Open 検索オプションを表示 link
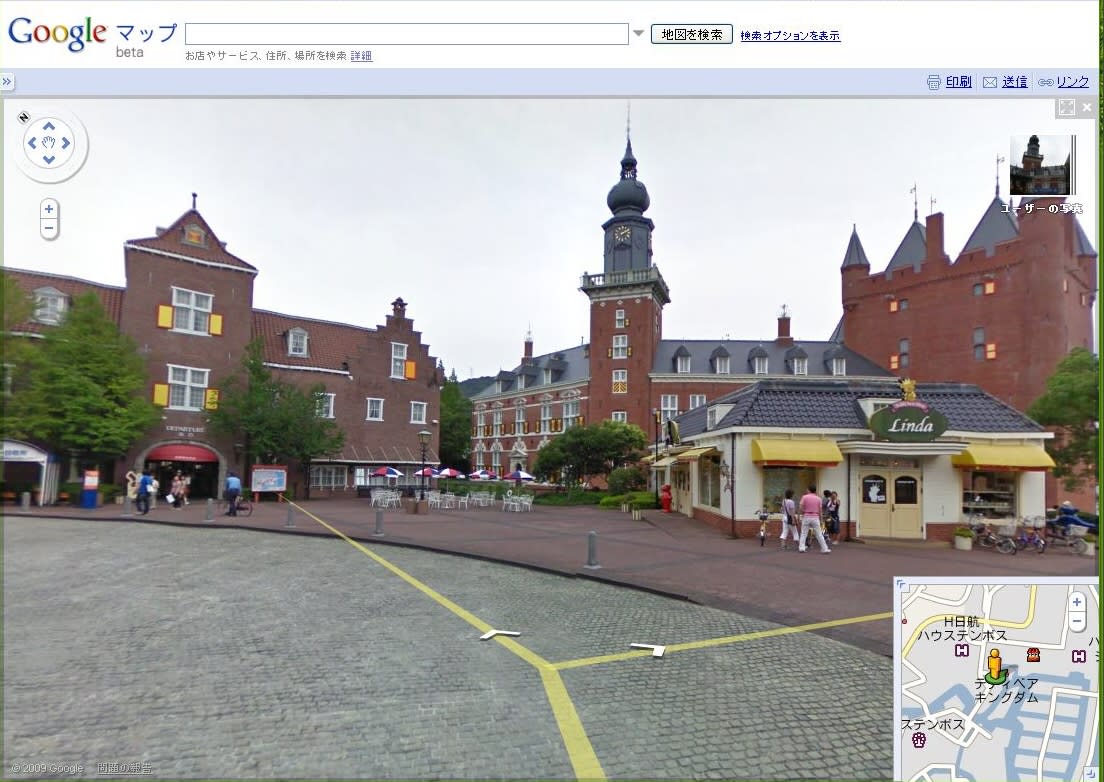This screenshot has width=1104, height=782. coord(790,36)
